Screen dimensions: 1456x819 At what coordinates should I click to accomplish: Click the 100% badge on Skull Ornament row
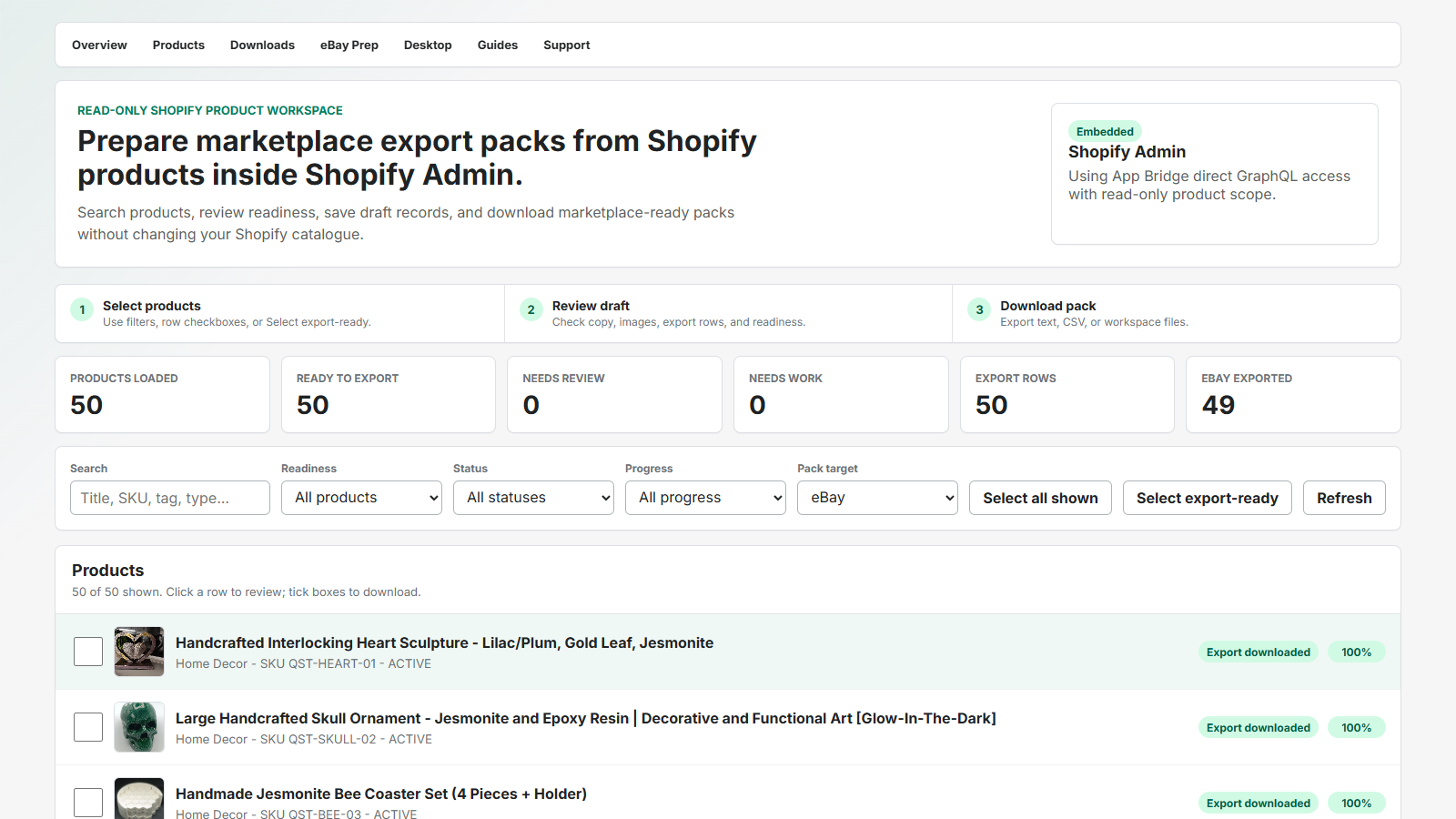coord(1356,727)
